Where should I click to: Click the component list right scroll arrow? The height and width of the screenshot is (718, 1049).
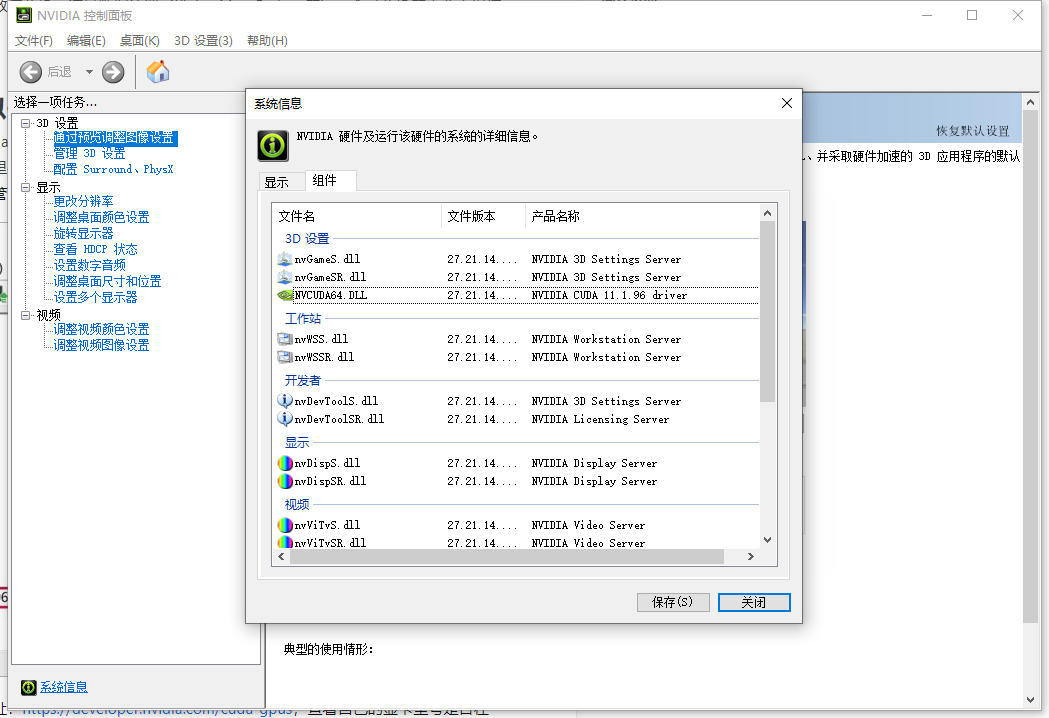tap(751, 557)
